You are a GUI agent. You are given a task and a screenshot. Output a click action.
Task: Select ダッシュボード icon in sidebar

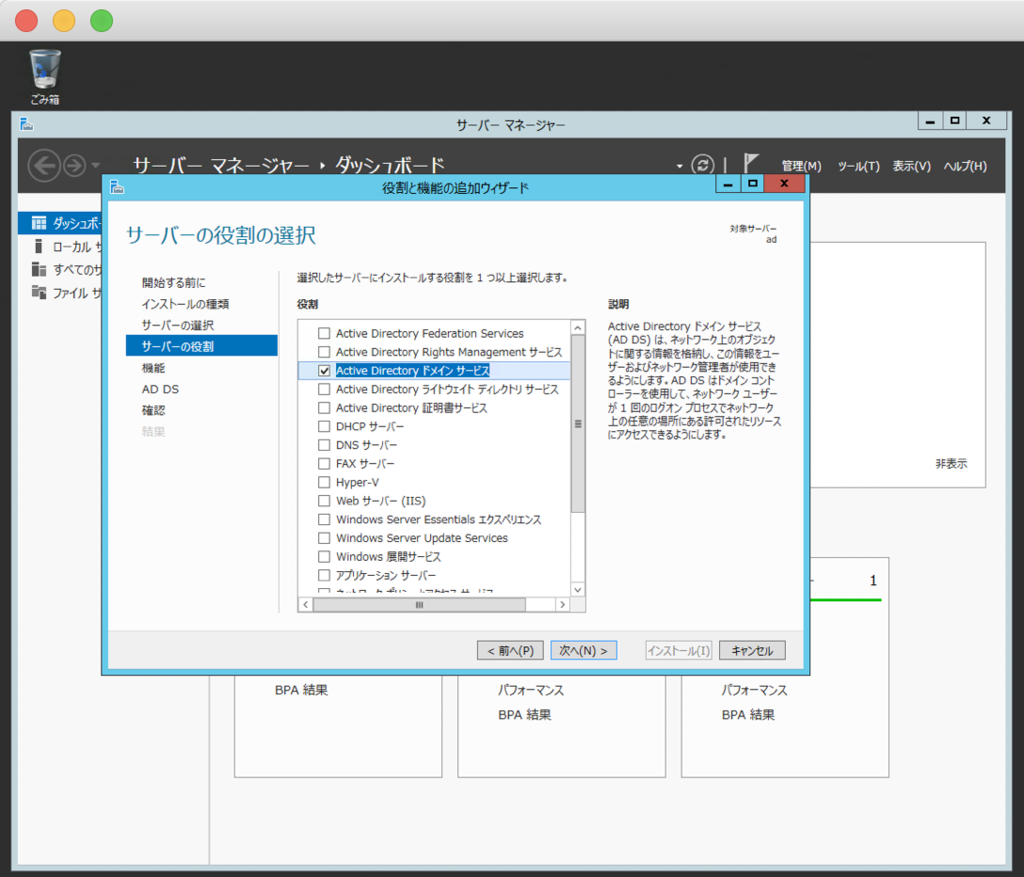click(39, 223)
